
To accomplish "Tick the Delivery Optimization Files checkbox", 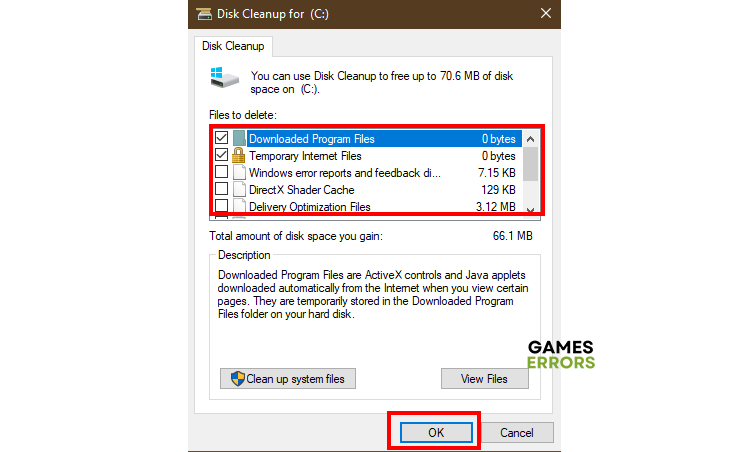I will (x=221, y=206).
